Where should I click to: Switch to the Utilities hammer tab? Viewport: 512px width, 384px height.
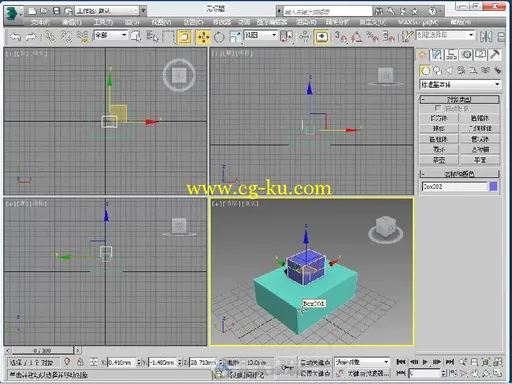coord(495,54)
